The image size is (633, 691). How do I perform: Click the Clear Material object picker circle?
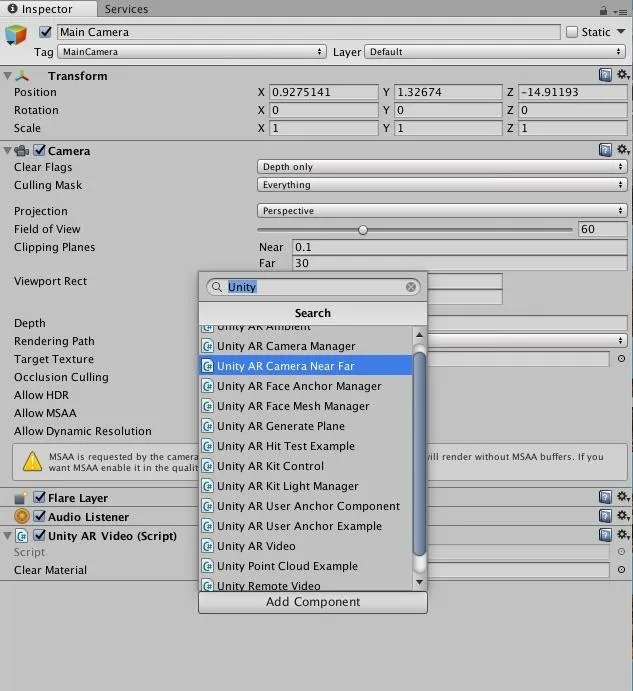(621, 569)
